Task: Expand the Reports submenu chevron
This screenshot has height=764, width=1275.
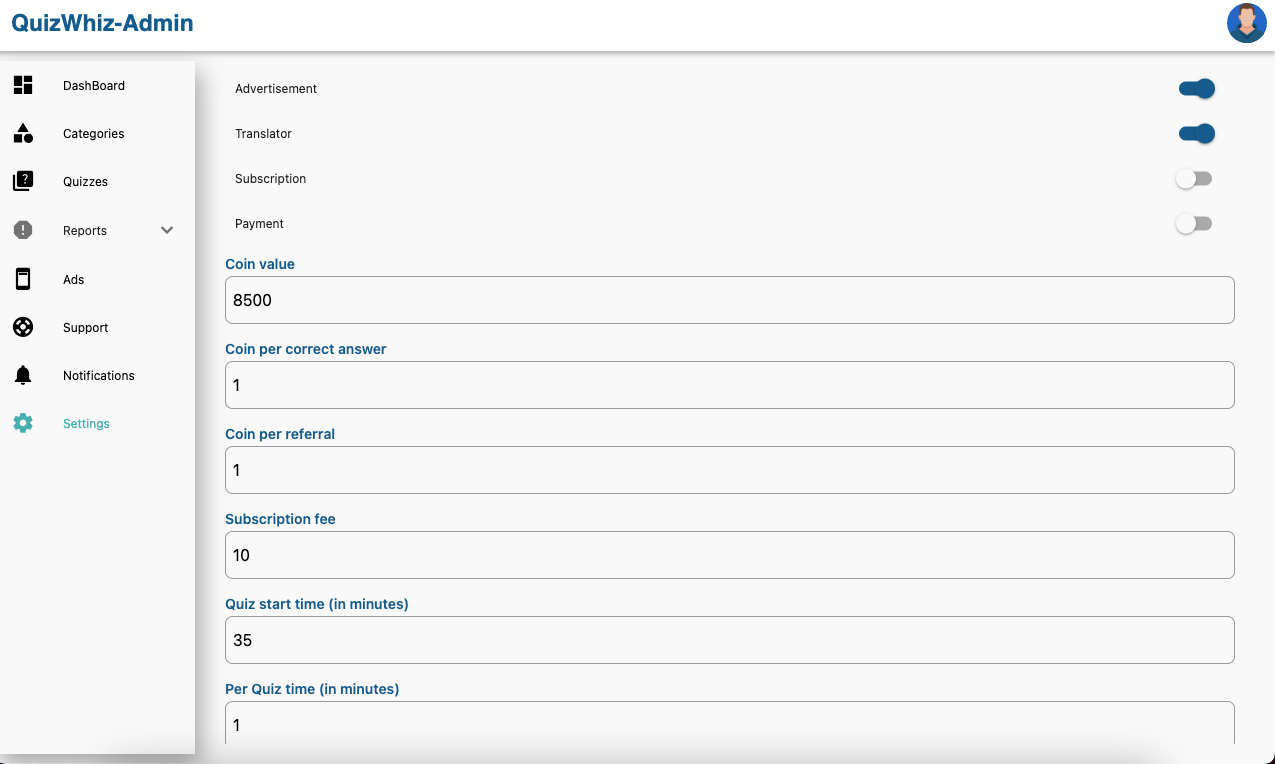Action: (167, 230)
